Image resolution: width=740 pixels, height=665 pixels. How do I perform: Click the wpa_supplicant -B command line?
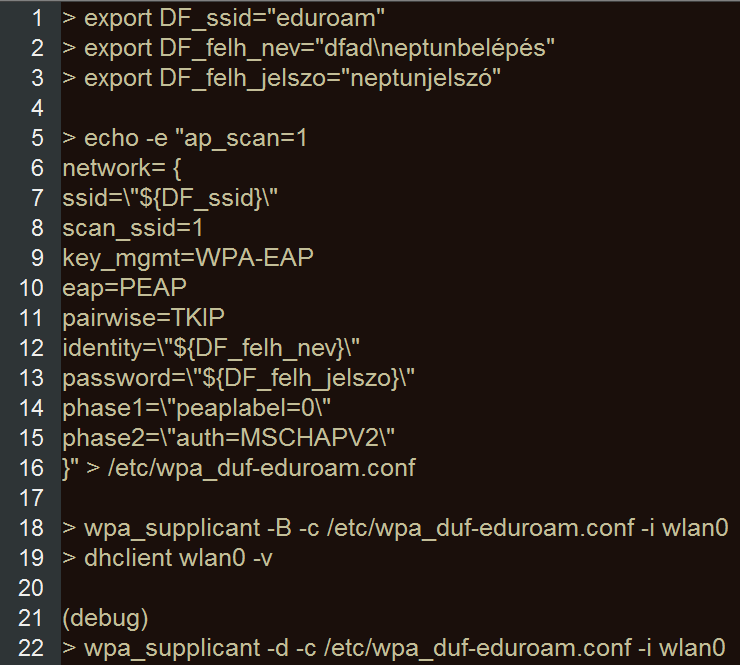point(395,528)
